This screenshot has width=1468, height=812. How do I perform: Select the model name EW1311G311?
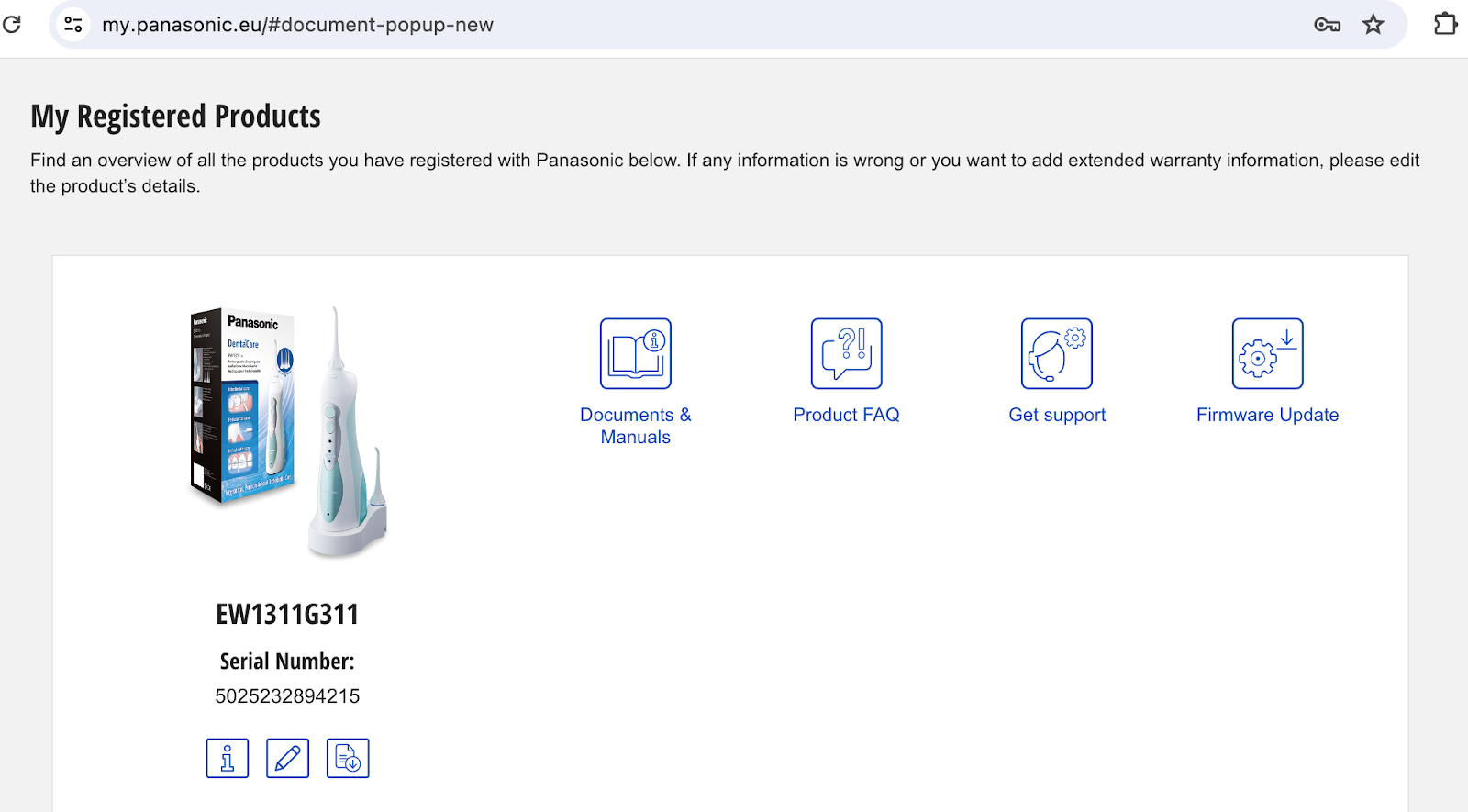coord(287,614)
